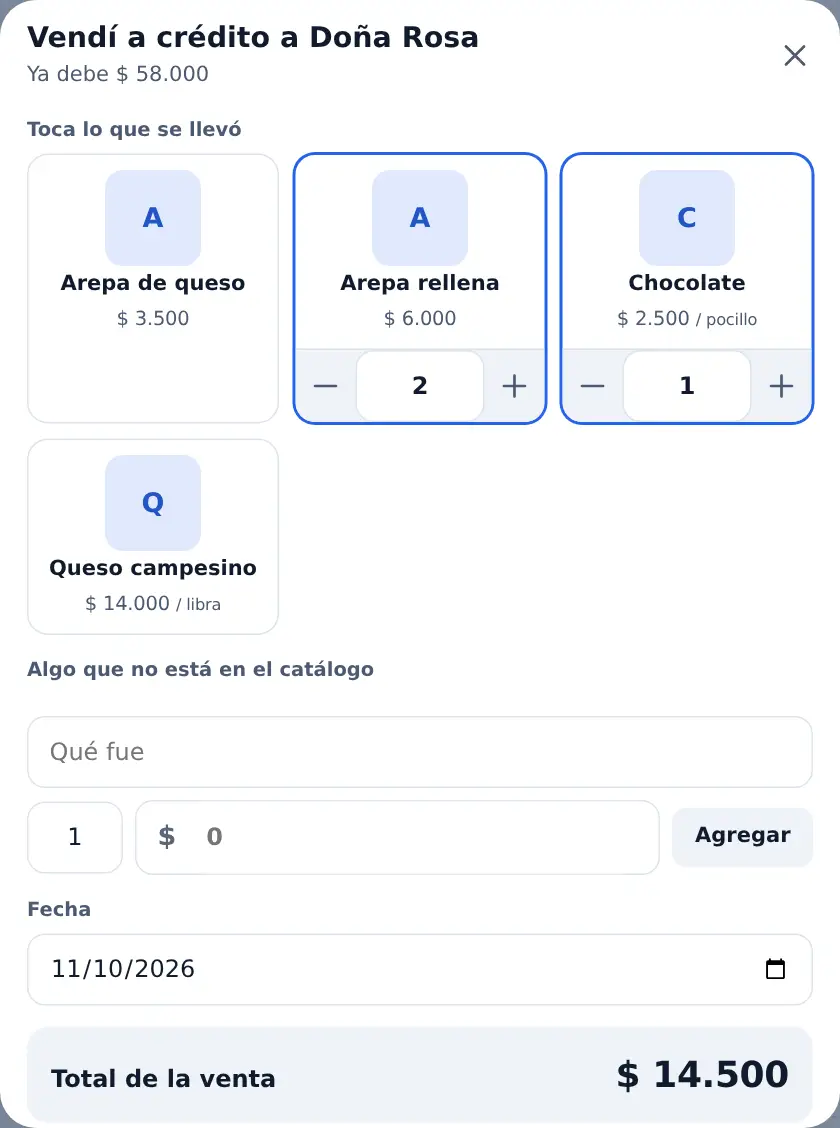
Task: Focus the 'Qué fue' item name field
Action: (x=420, y=752)
